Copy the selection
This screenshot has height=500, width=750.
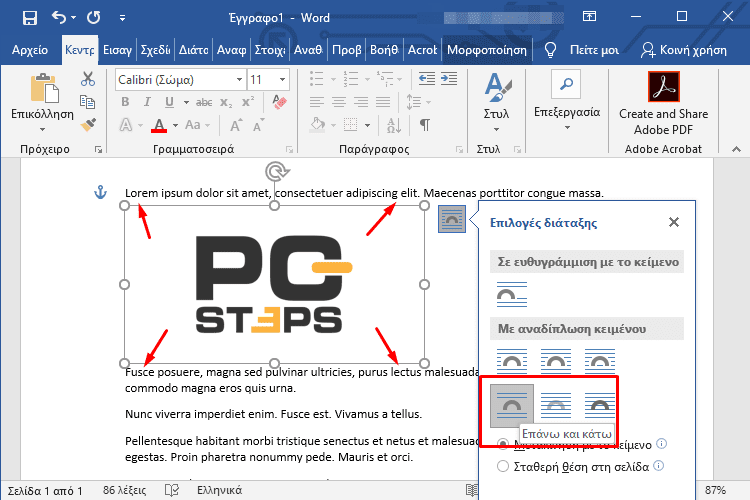pyautogui.click(x=88, y=101)
